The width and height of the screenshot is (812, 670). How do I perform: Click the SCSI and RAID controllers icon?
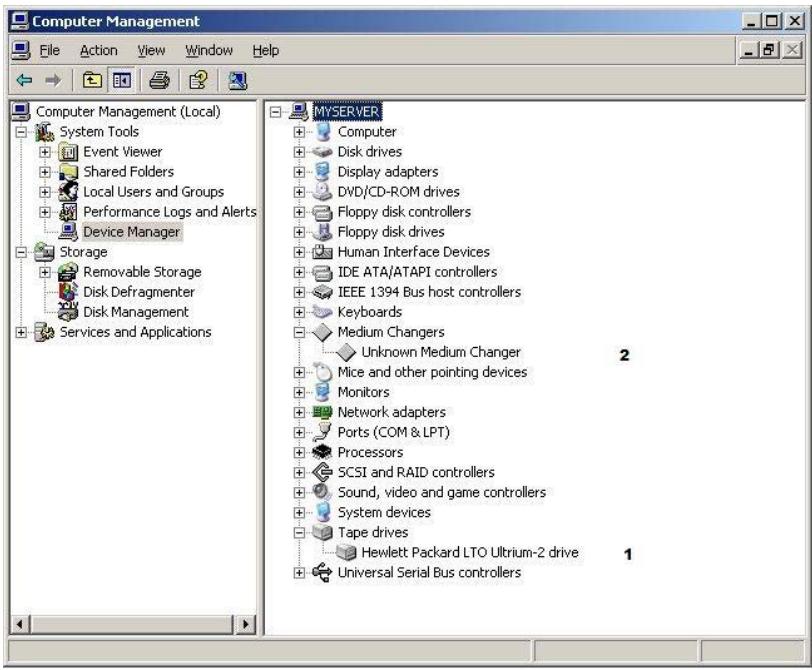click(x=322, y=472)
